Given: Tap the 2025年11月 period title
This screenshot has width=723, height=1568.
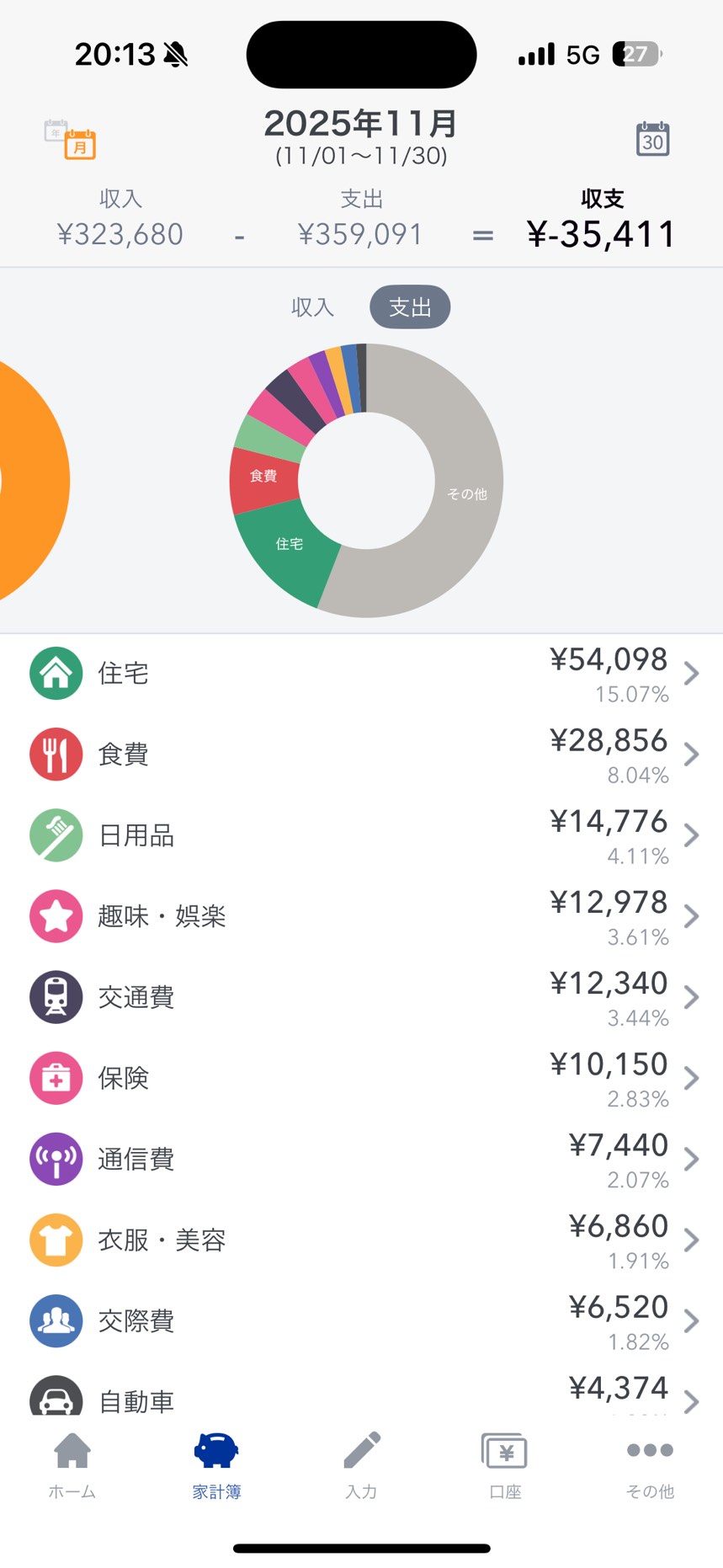Looking at the screenshot, I should pyautogui.click(x=361, y=125).
